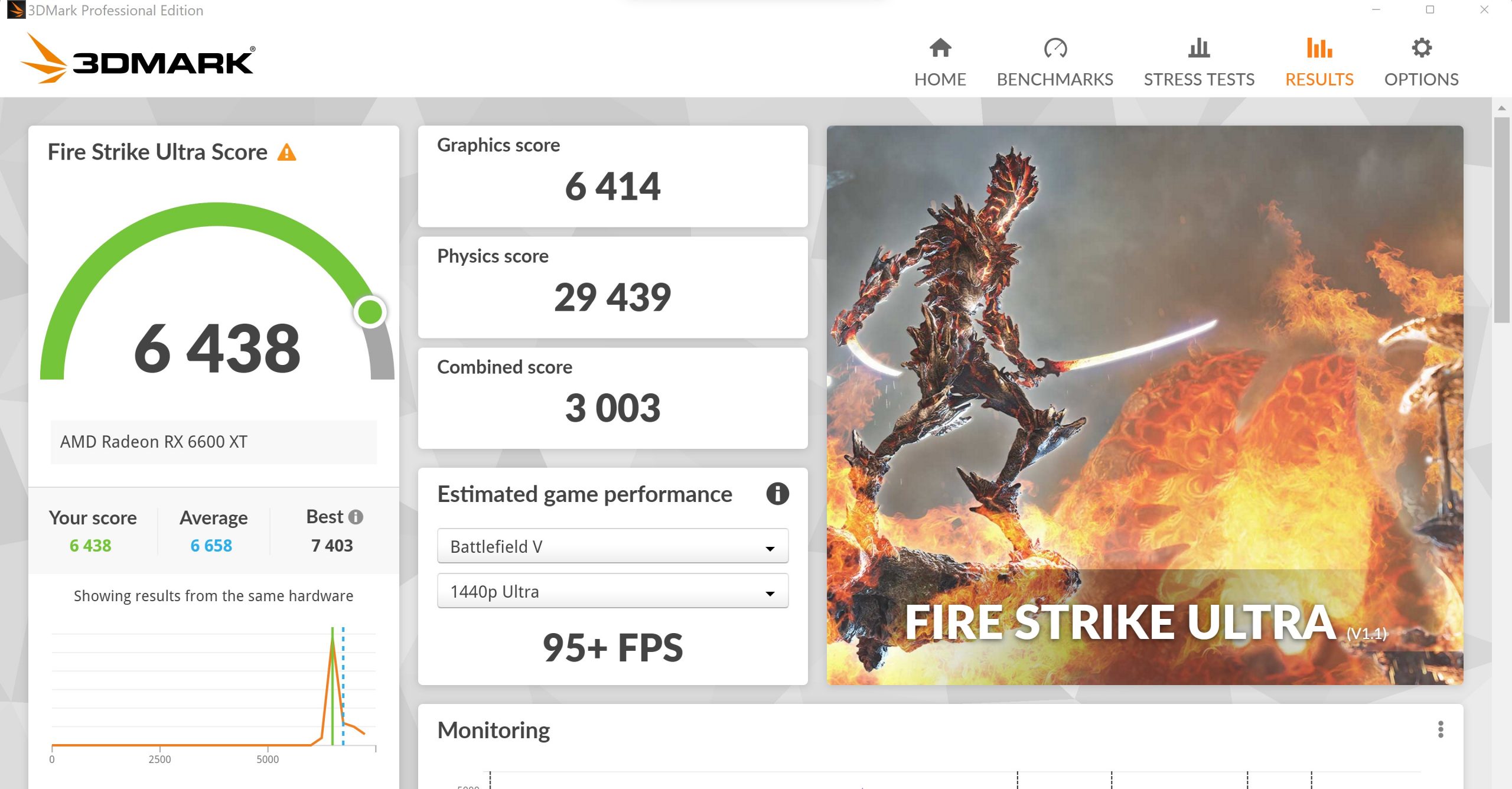Image resolution: width=1512 pixels, height=789 pixels.
Task: Open the OPTIONS tab
Action: (x=1422, y=62)
